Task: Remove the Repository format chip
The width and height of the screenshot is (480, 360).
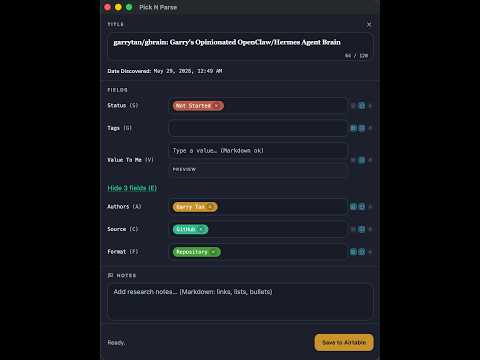Action: [213, 252]
